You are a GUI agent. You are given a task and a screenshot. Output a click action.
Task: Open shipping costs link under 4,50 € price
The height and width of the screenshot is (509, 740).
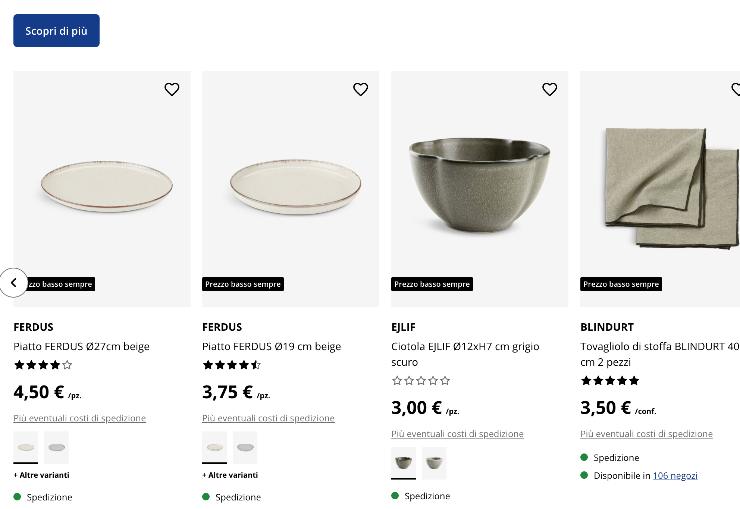[x=80, y=418]
